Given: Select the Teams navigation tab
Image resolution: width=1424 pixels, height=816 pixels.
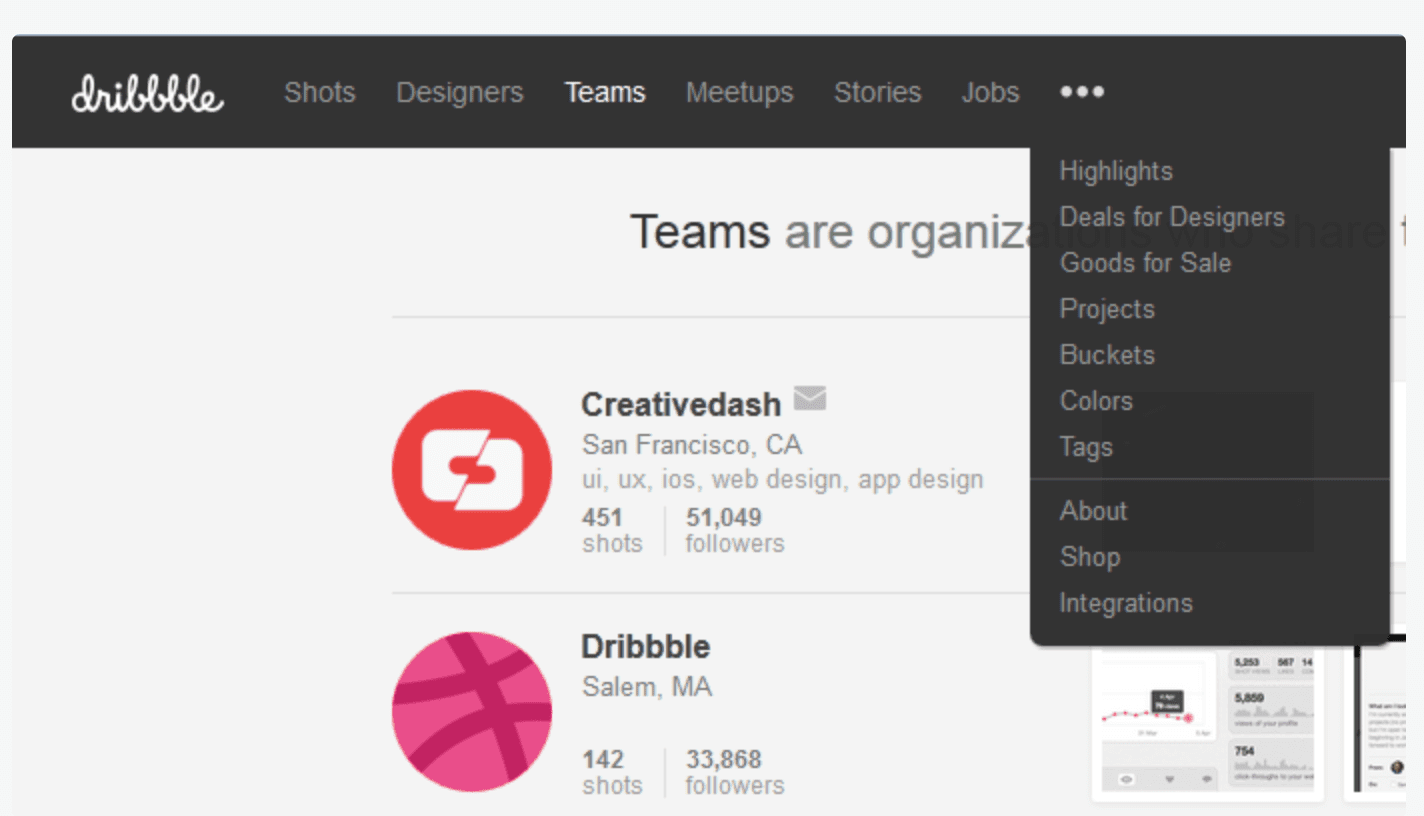Looking at the screenshot, I should pyautogui.click(x=605, y=93).
